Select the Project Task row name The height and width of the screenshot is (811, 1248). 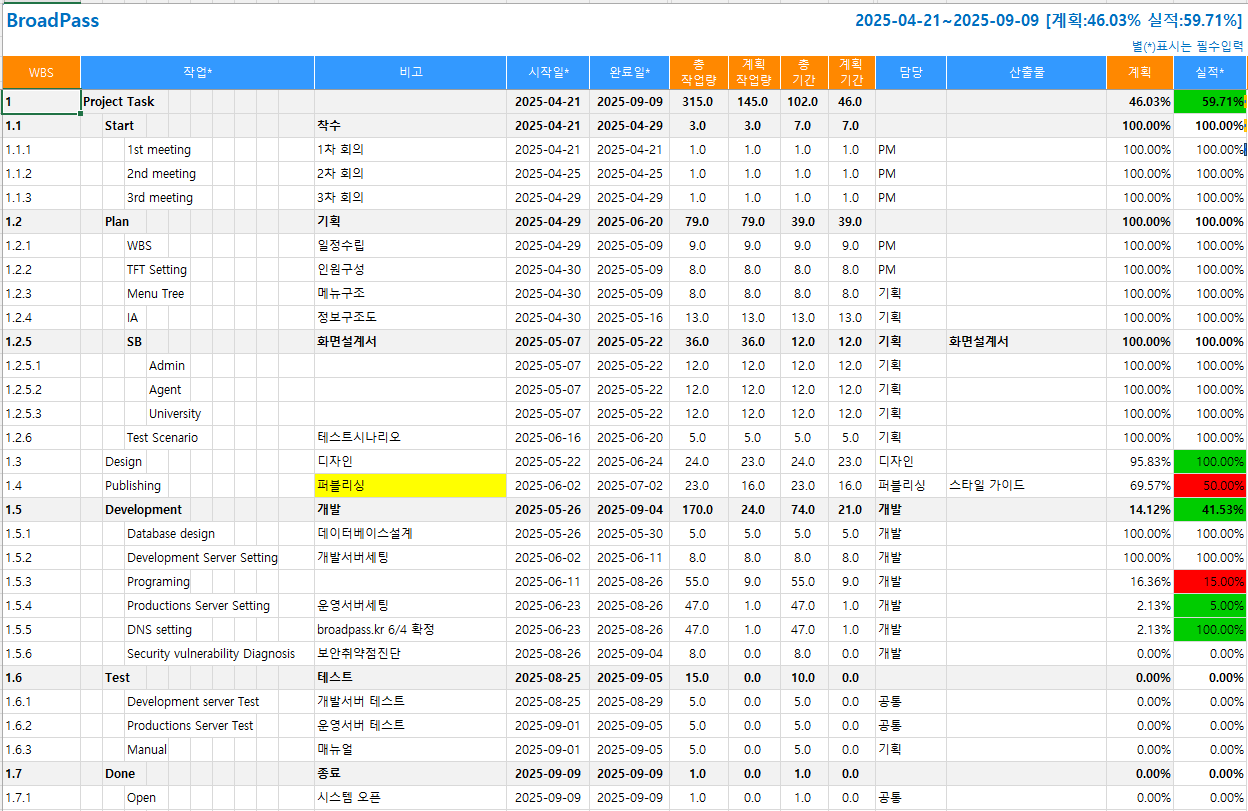point(119,102)
